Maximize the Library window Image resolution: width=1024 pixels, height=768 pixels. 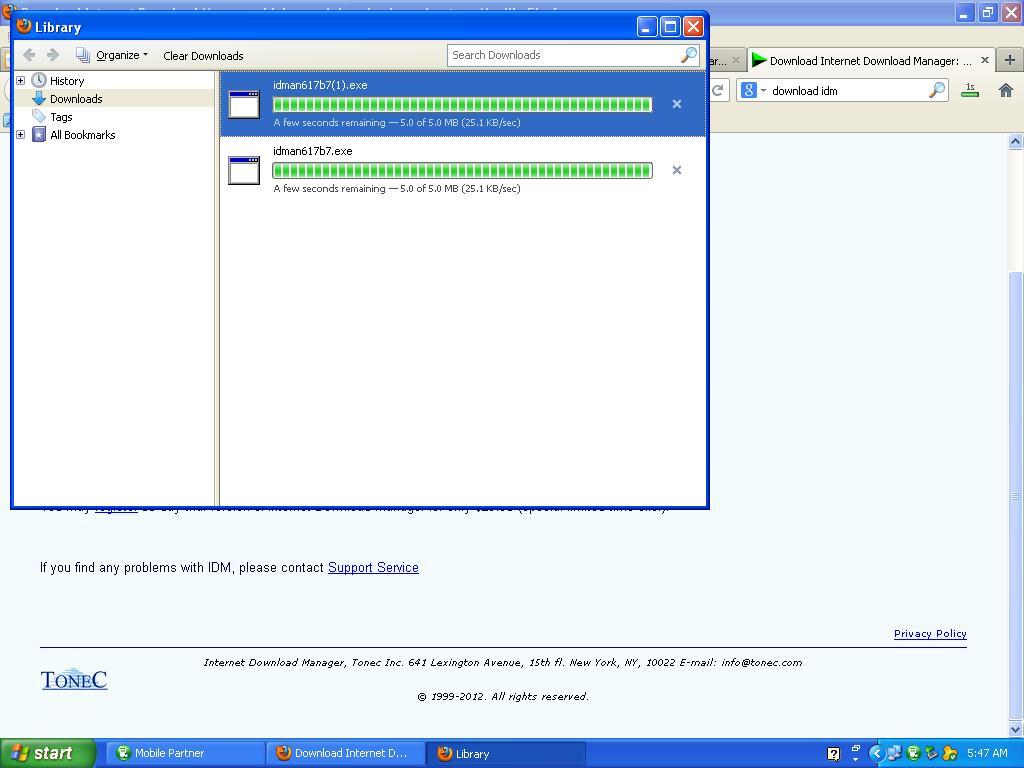(x=670, y=27)
